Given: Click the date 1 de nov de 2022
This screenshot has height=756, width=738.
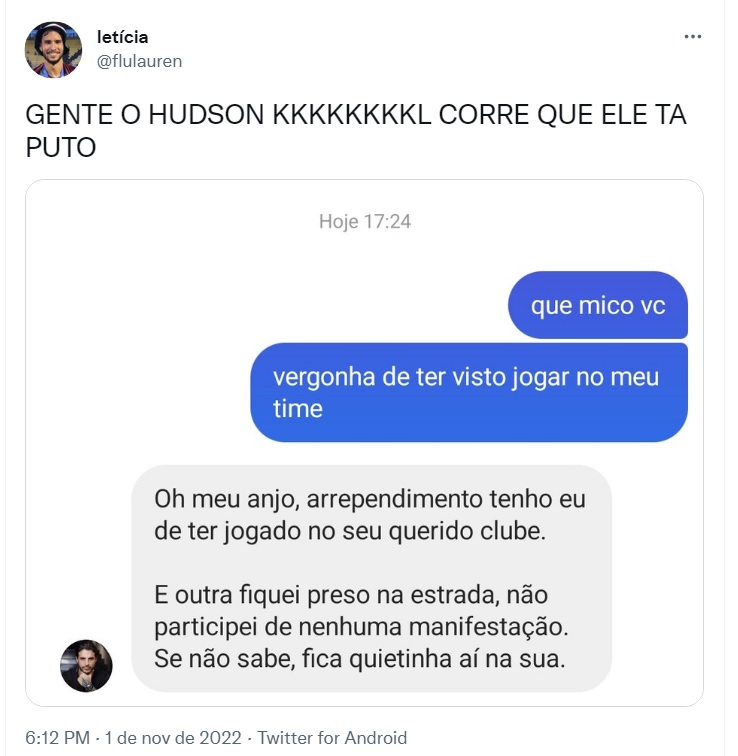Looking at the screenshot, I should pos(173,738).
